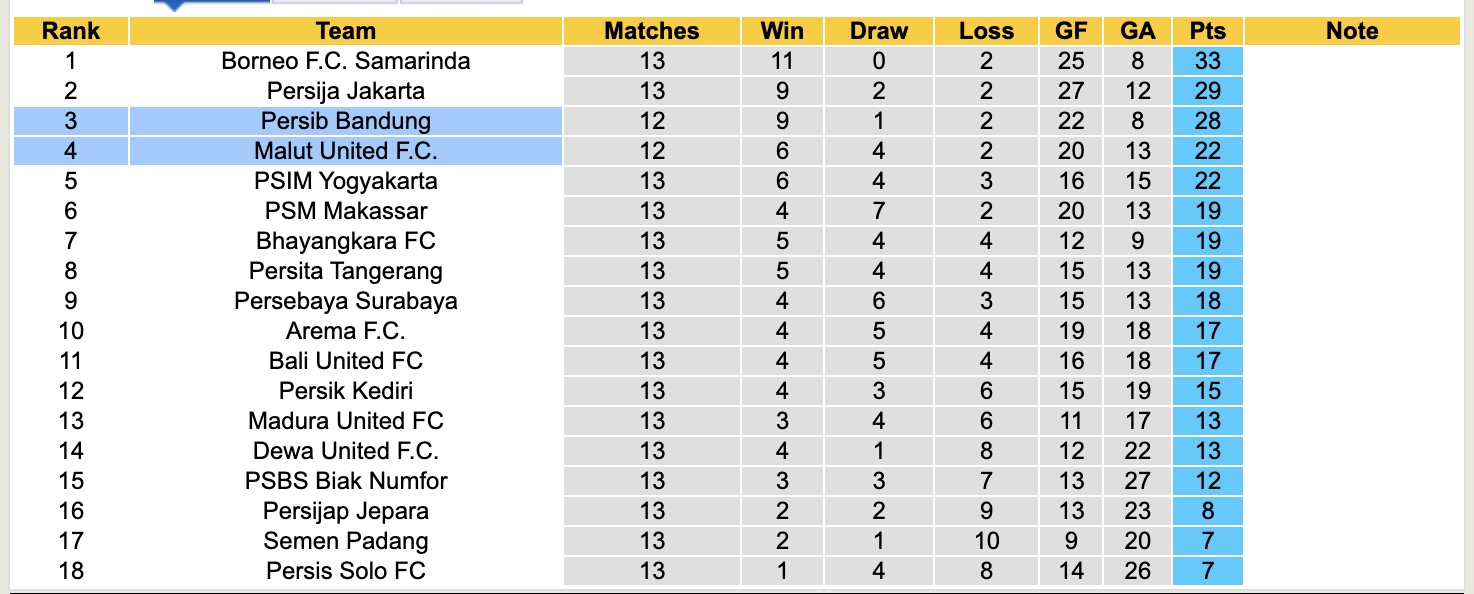Open Malut United F.C. team entry

coord(345,151)
